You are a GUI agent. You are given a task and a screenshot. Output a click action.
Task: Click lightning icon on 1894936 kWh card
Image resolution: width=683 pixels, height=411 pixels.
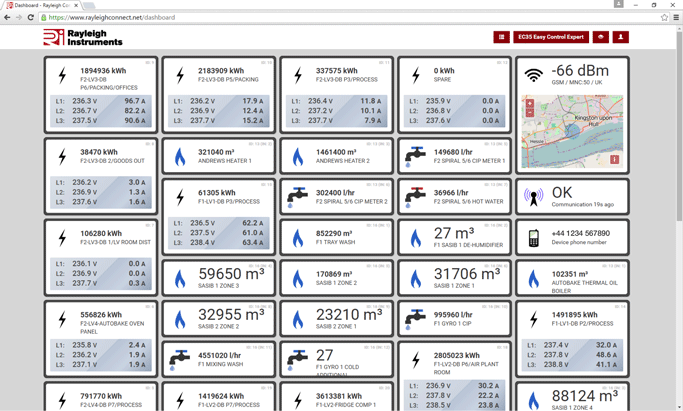(x=62, y=75)
